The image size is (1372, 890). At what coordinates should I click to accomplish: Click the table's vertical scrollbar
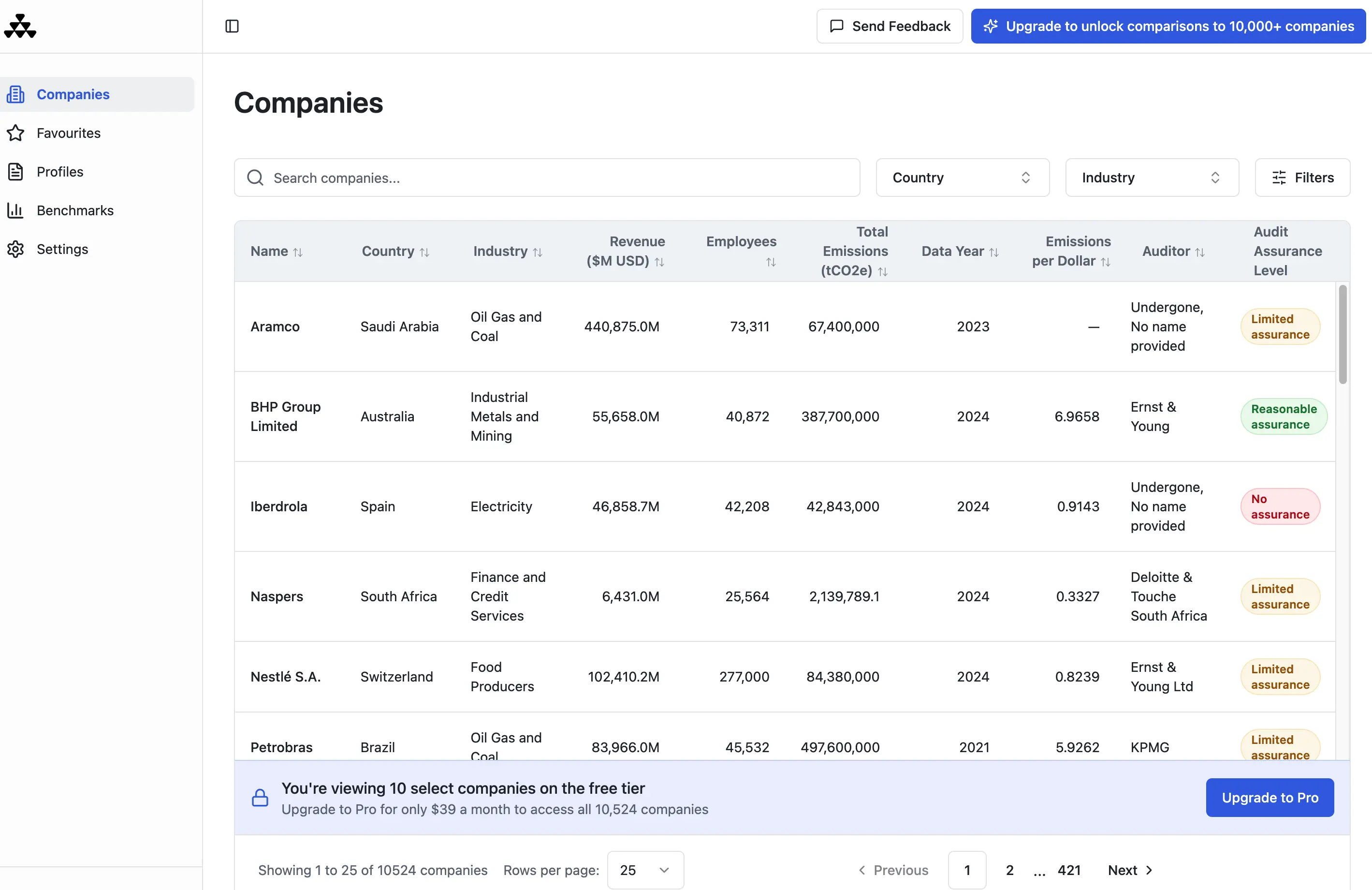tap(1343, 335)
